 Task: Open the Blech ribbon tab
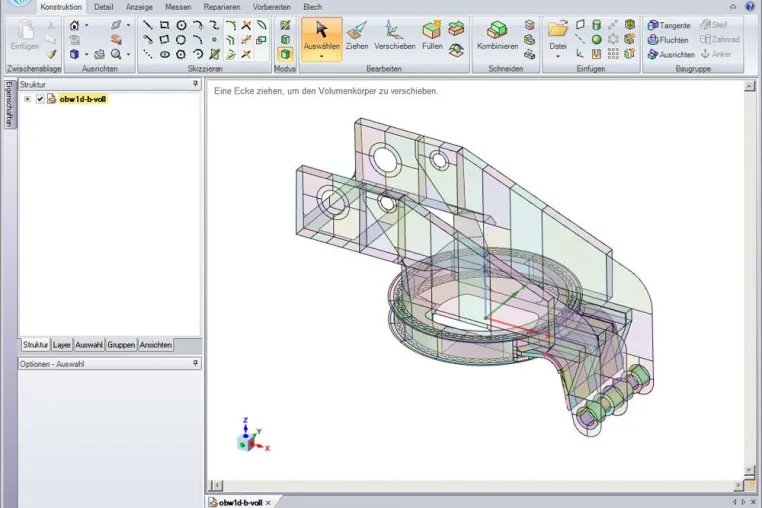(312, 7)
